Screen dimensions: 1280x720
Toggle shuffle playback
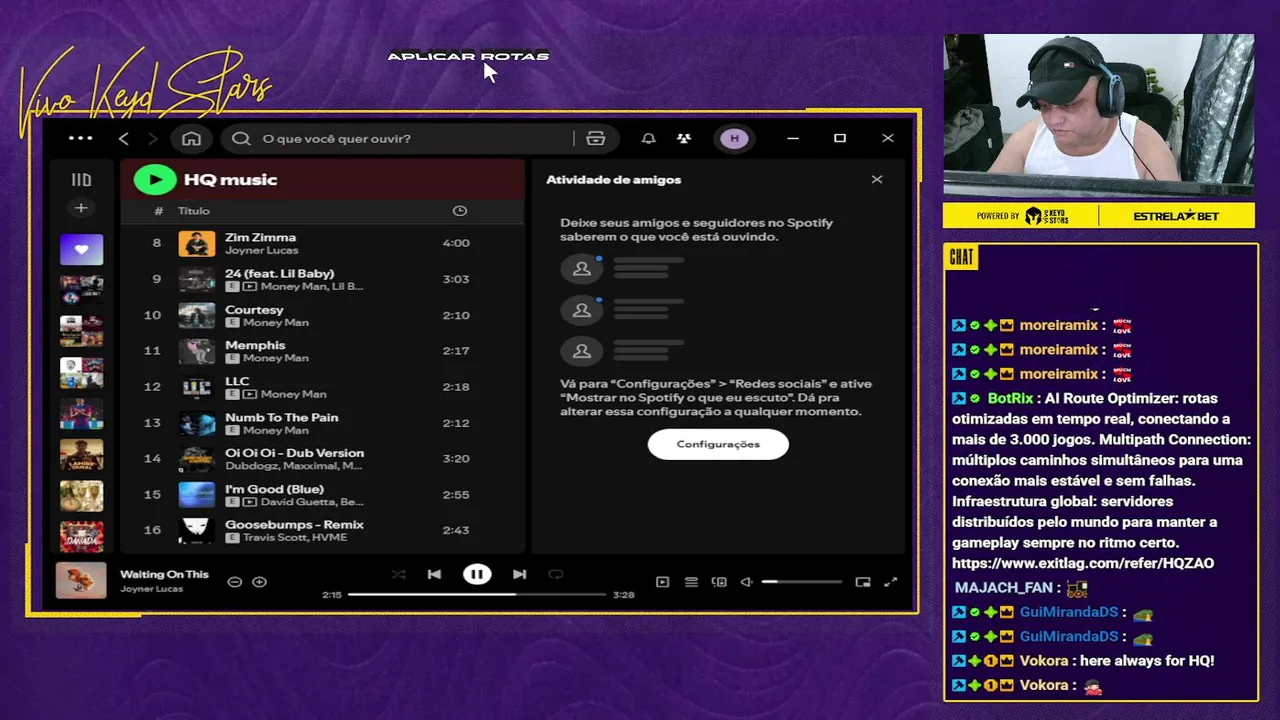(399, 574)
